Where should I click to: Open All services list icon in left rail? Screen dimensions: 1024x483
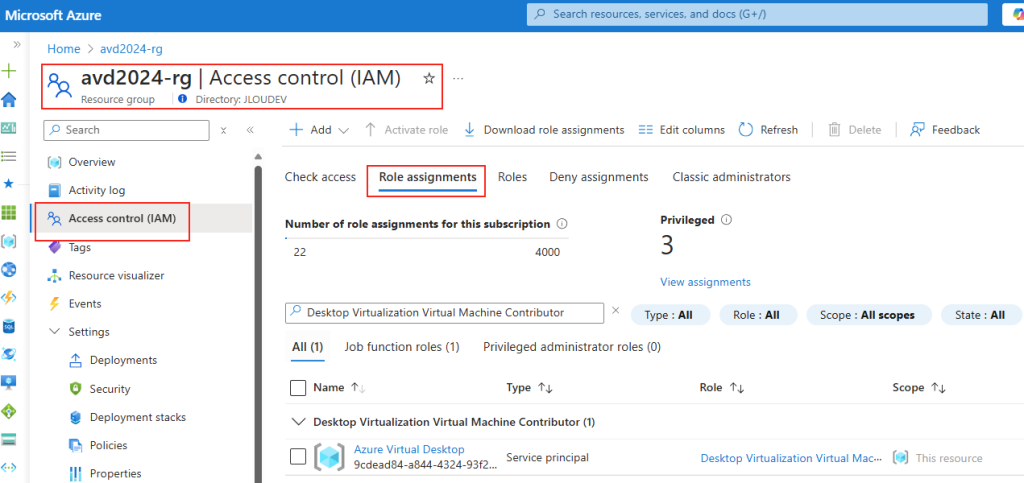click(x=9, y=156)
